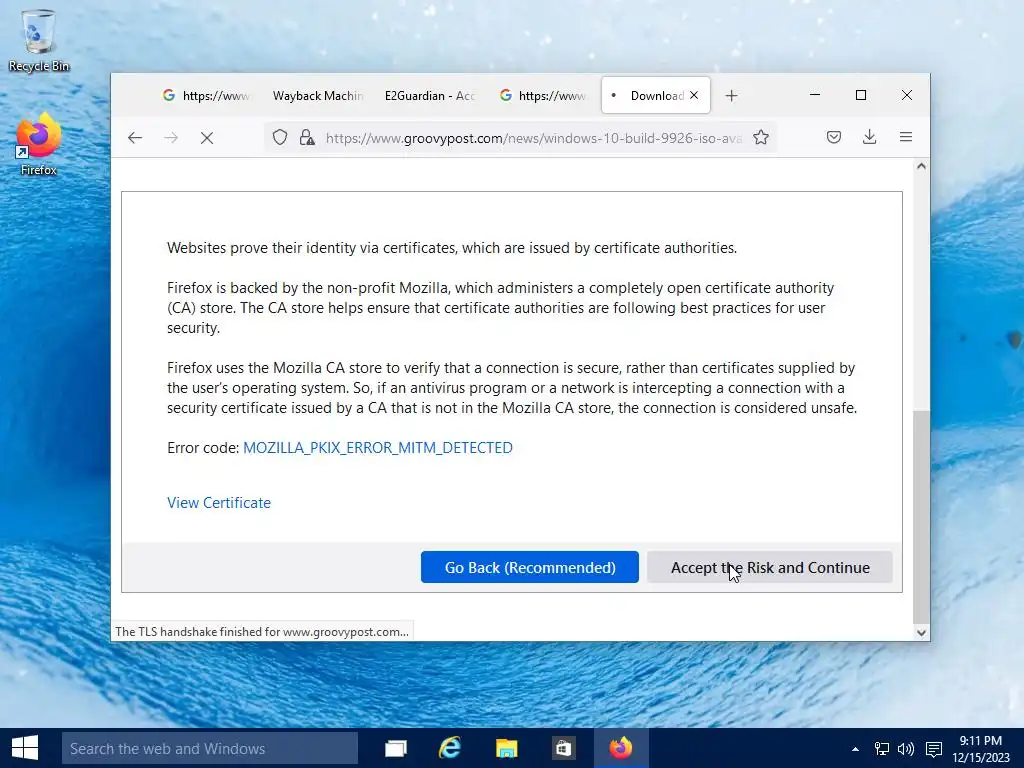Image resolution: width=1024 pixels, height=768 pixels.
Task: Click the vertical scrollbar thumb
Action: (x=921, y=516)
